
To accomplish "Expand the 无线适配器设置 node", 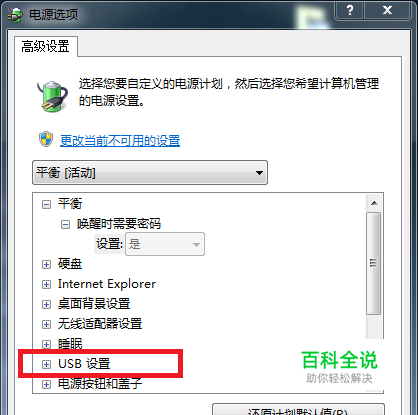I will coord(47,324).
